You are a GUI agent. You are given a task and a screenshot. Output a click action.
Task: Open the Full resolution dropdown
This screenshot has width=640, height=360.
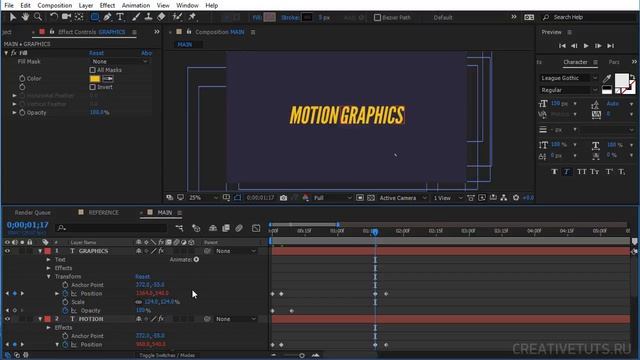point(333,198)
